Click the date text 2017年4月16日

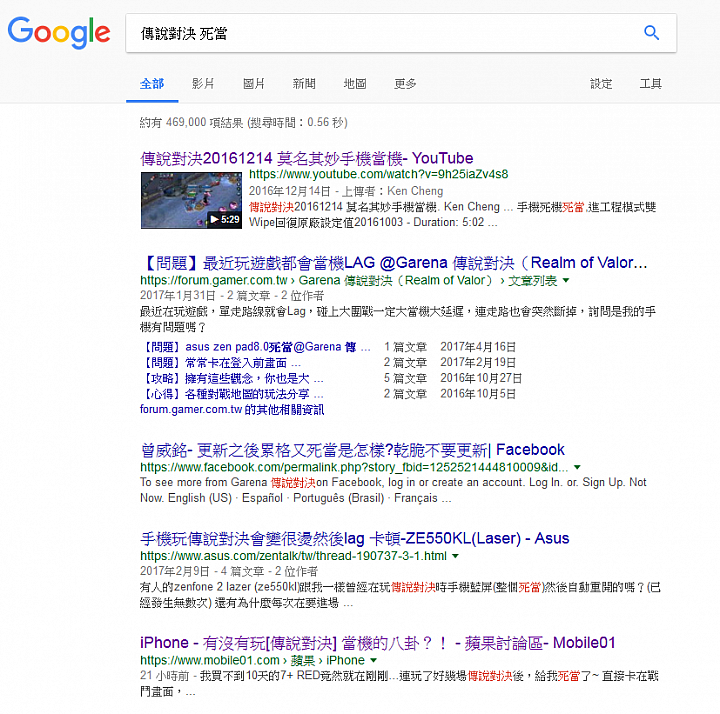tap(478, 347)
